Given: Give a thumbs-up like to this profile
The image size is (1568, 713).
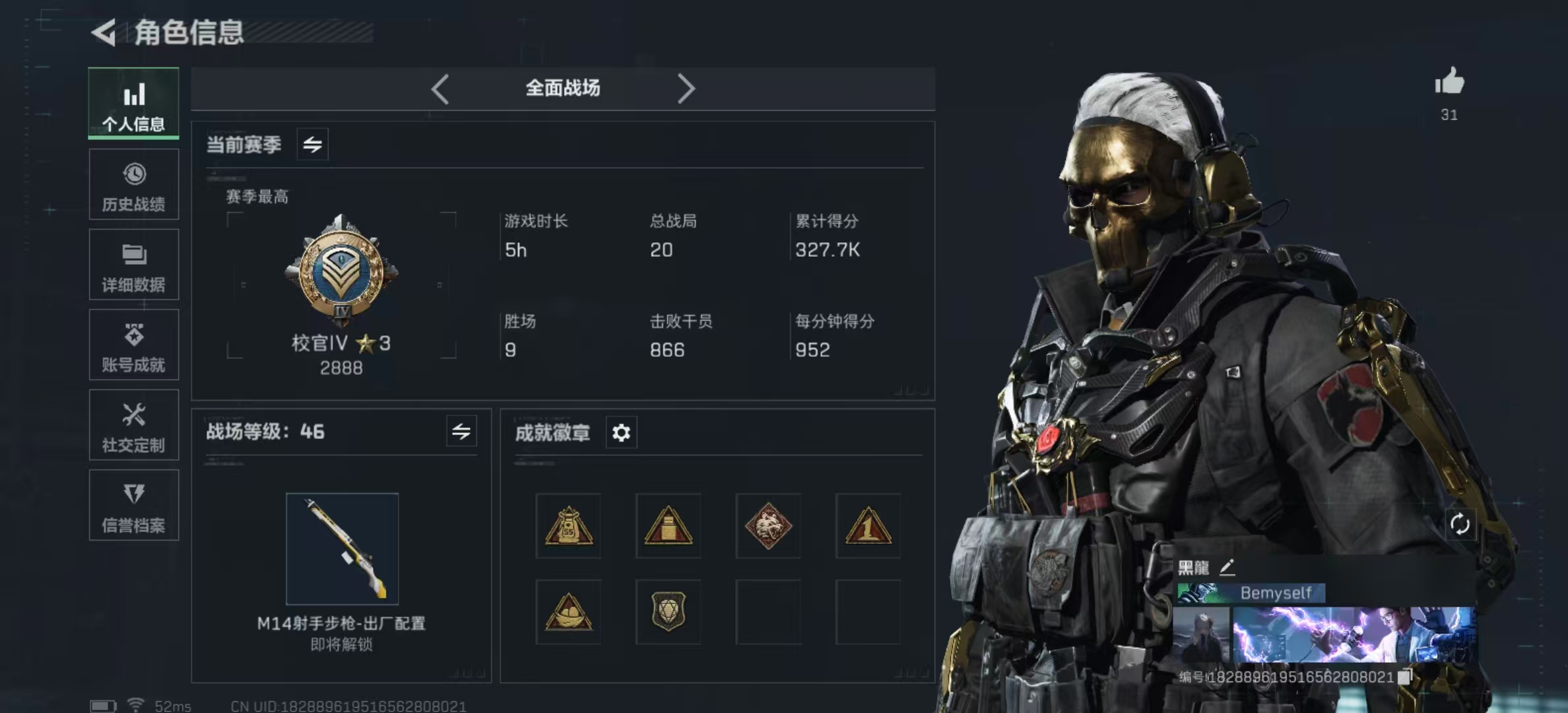Looking at the screenshot, I should [1449, 82].
